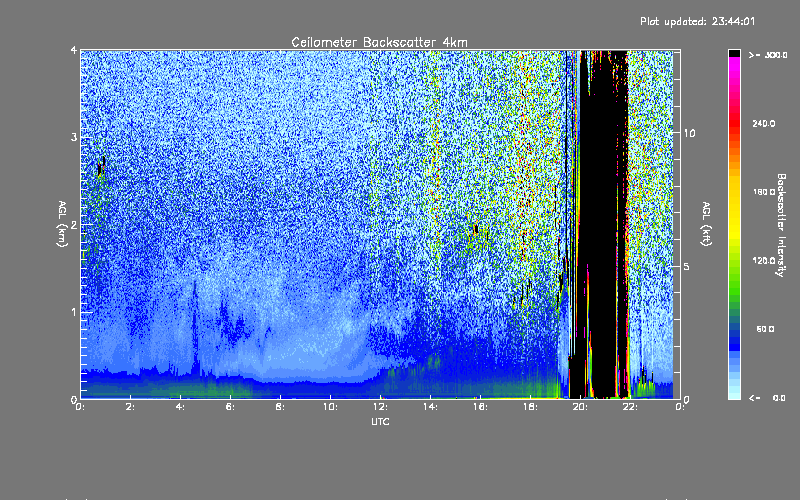Click the '>= 300.0' colorbar maximum label
The image size is (800, 500).
768,55
